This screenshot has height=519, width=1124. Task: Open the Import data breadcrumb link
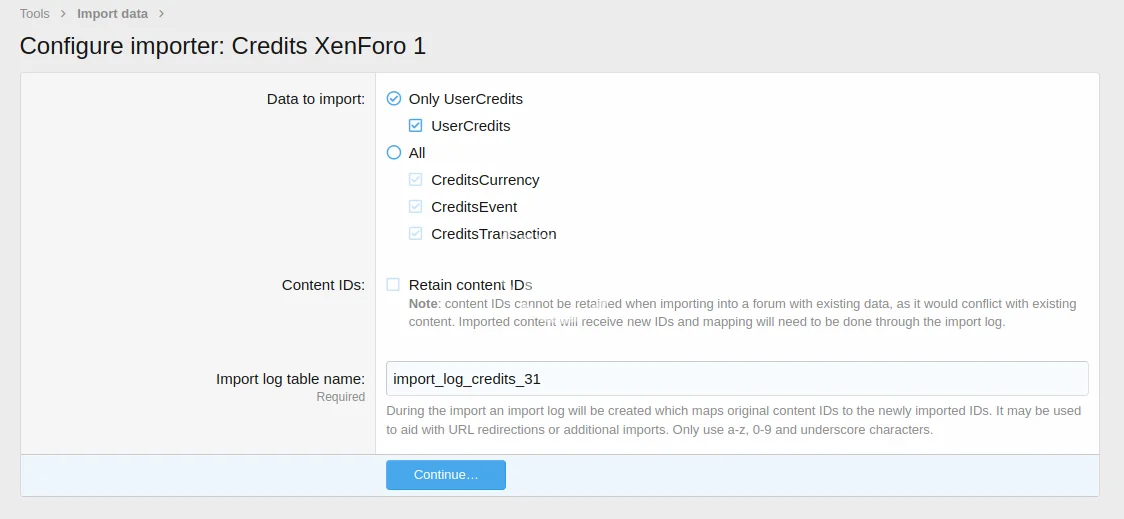[112, 14]
